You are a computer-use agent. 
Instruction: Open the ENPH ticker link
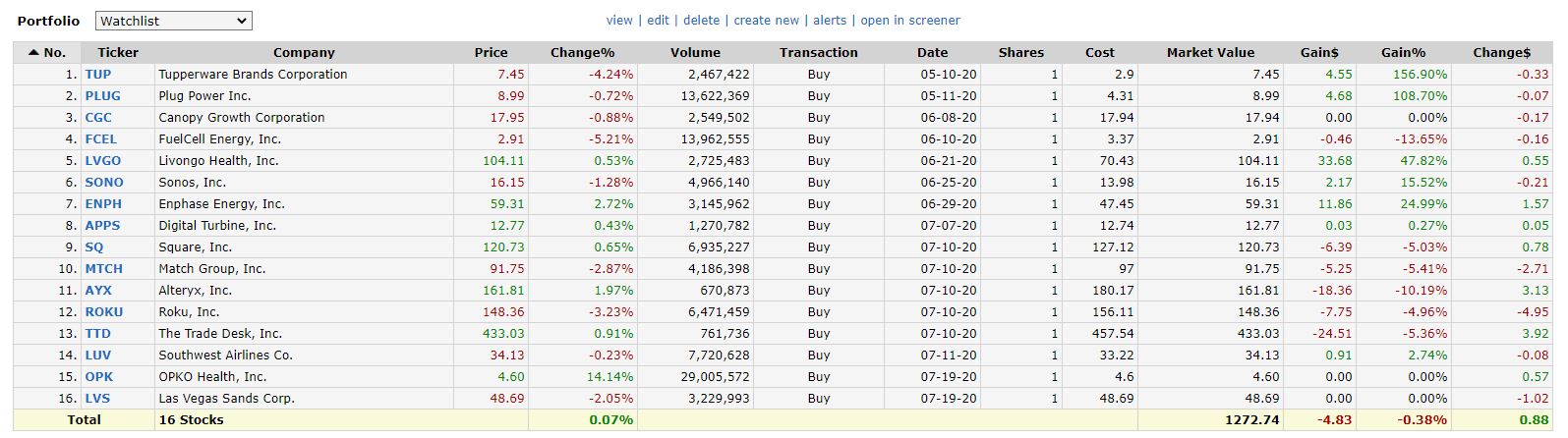click(x=103, y=204)
